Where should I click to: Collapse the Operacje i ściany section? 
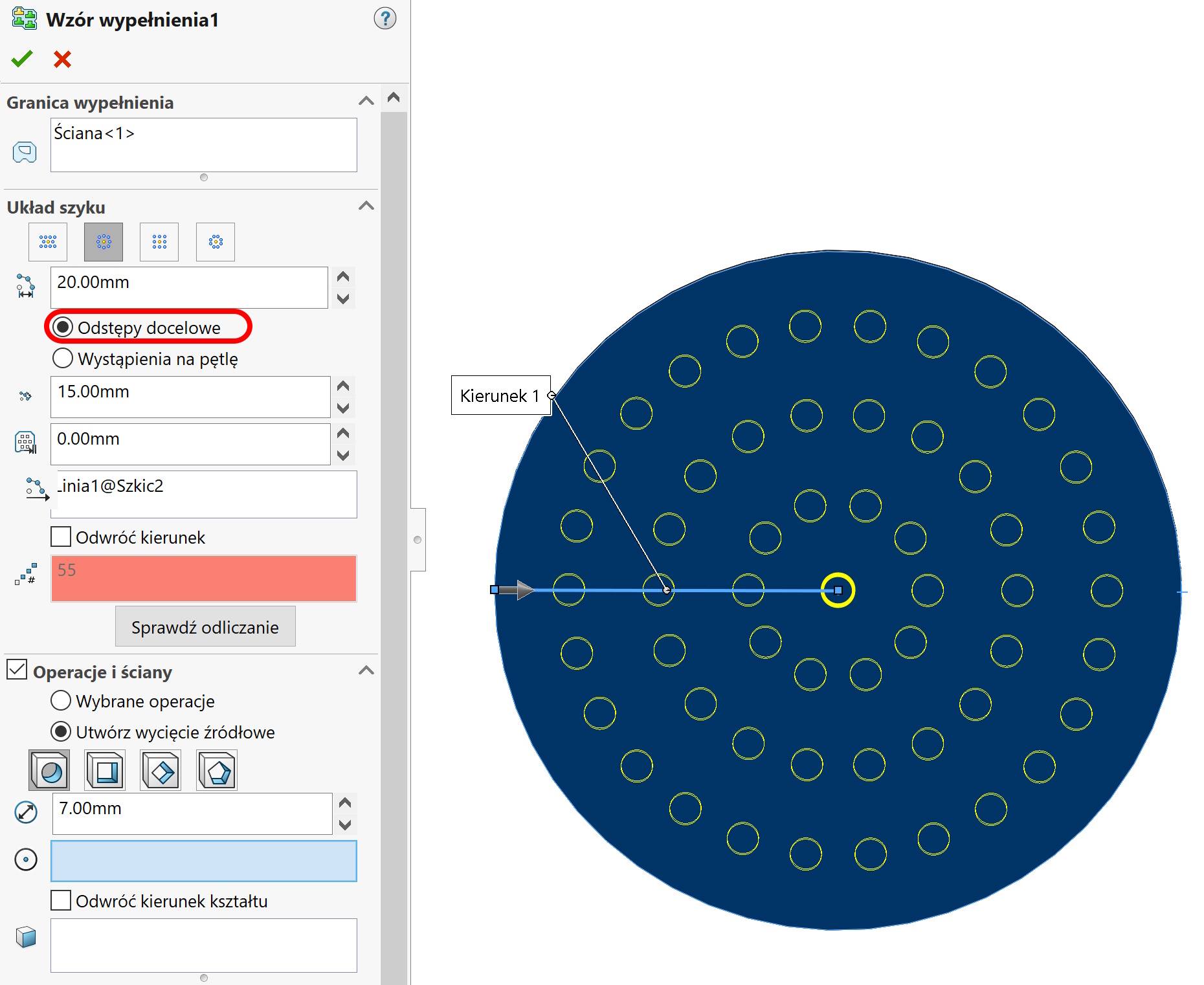point(366,670)
